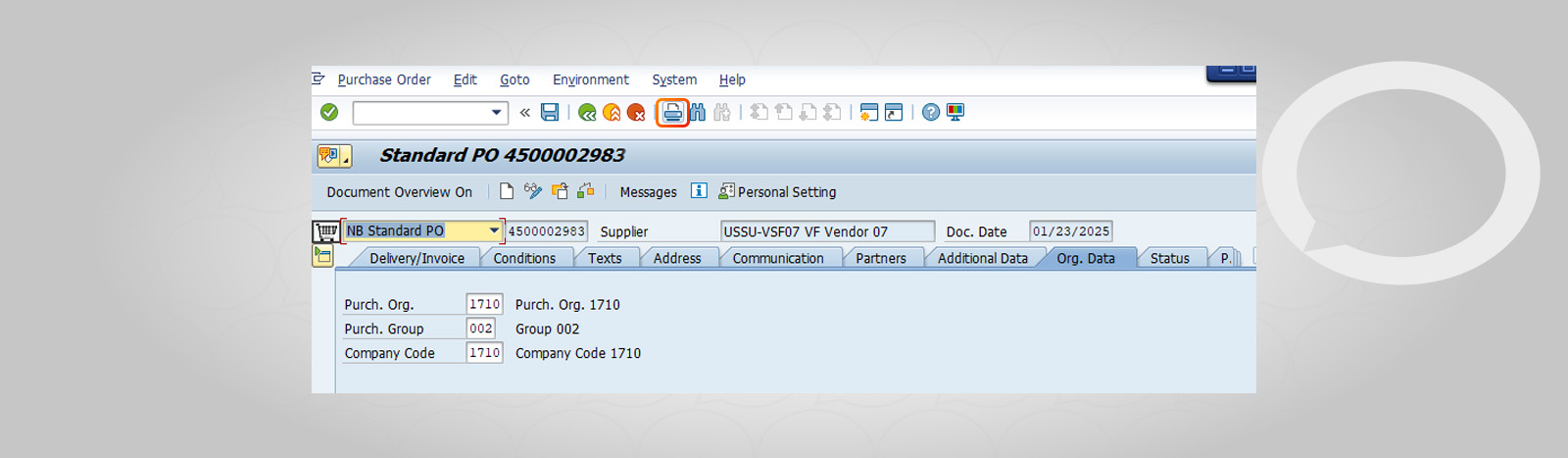
Task: Click the Customize Local Layout monitor icon
Action: (955, 113)
